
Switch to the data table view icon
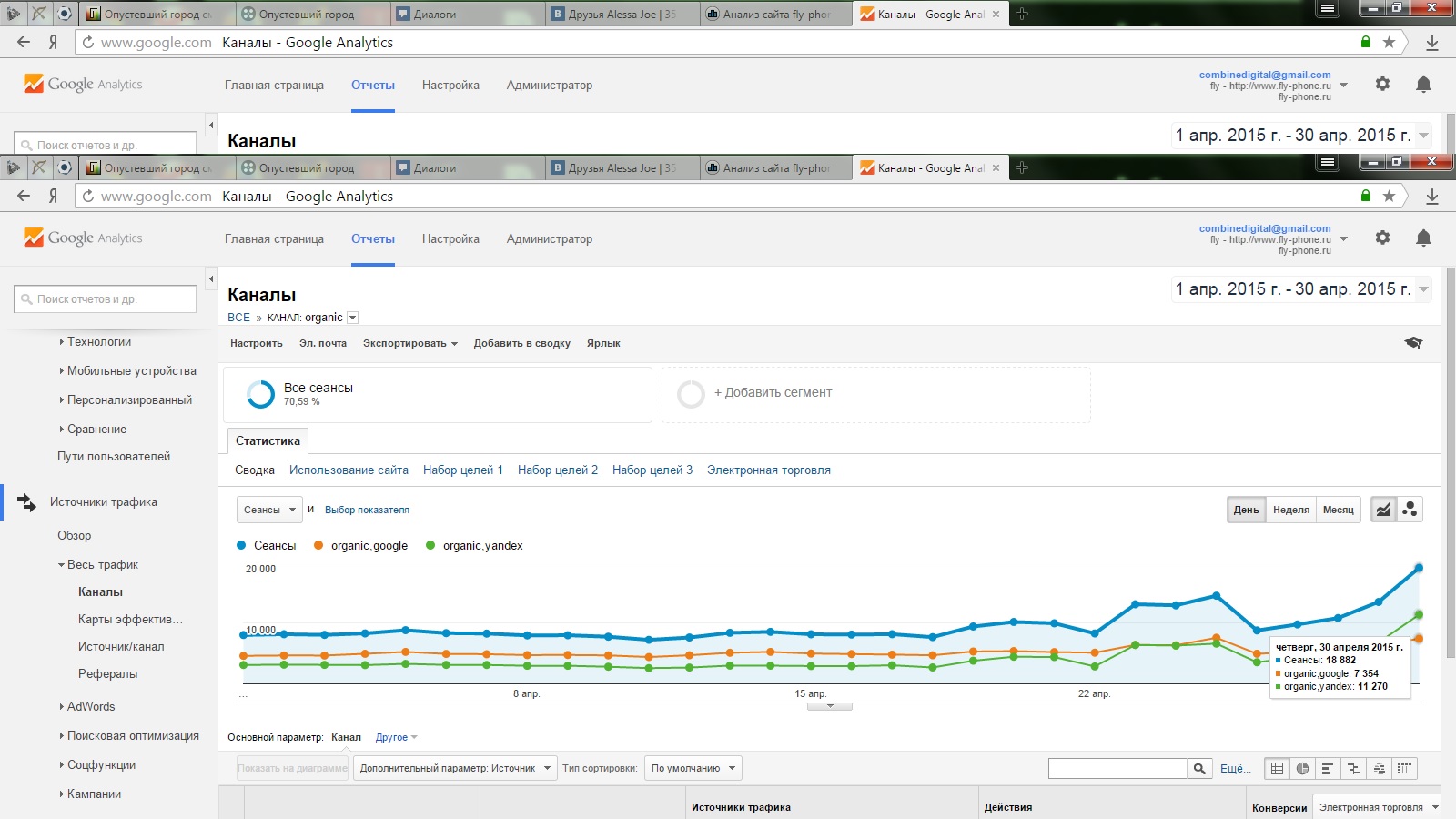[1278, 768]
